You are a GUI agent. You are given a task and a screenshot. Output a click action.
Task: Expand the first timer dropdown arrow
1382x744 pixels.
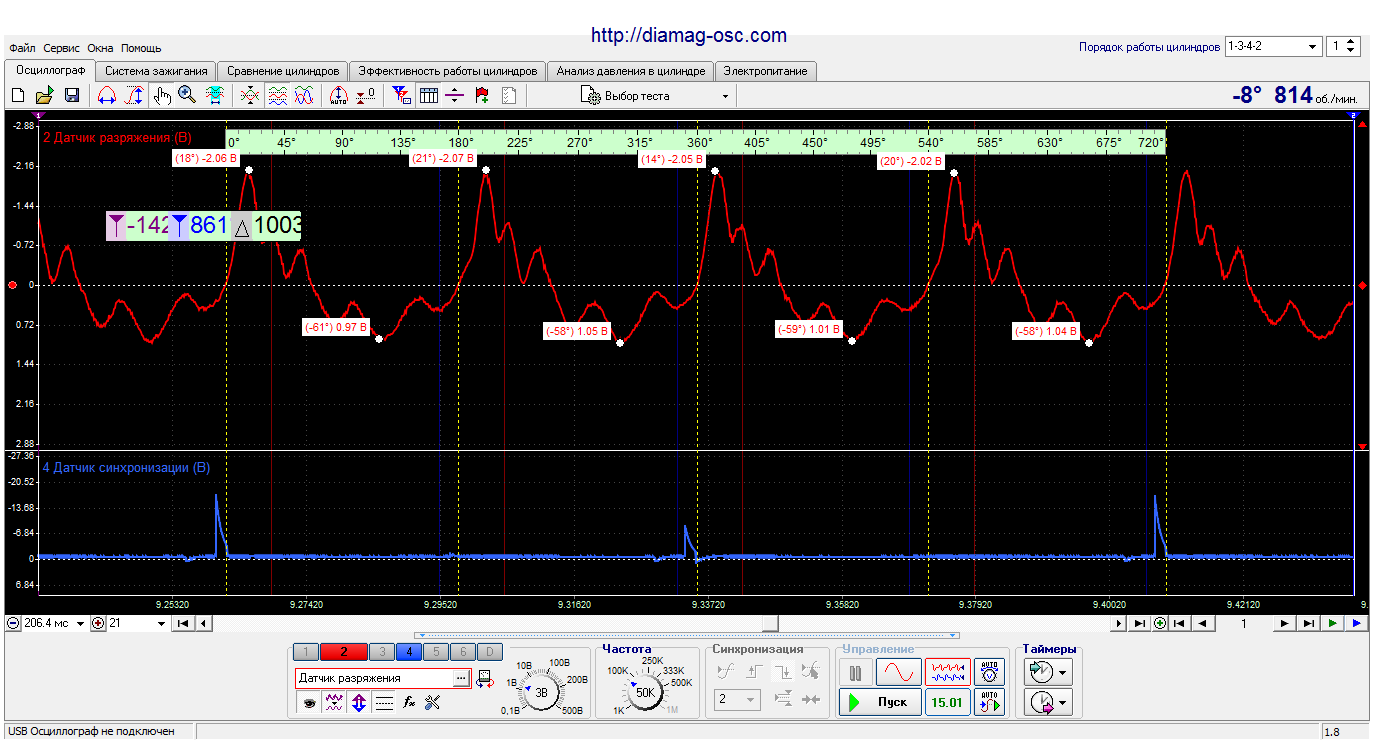pyautogui.click(x=1065, y=671)
